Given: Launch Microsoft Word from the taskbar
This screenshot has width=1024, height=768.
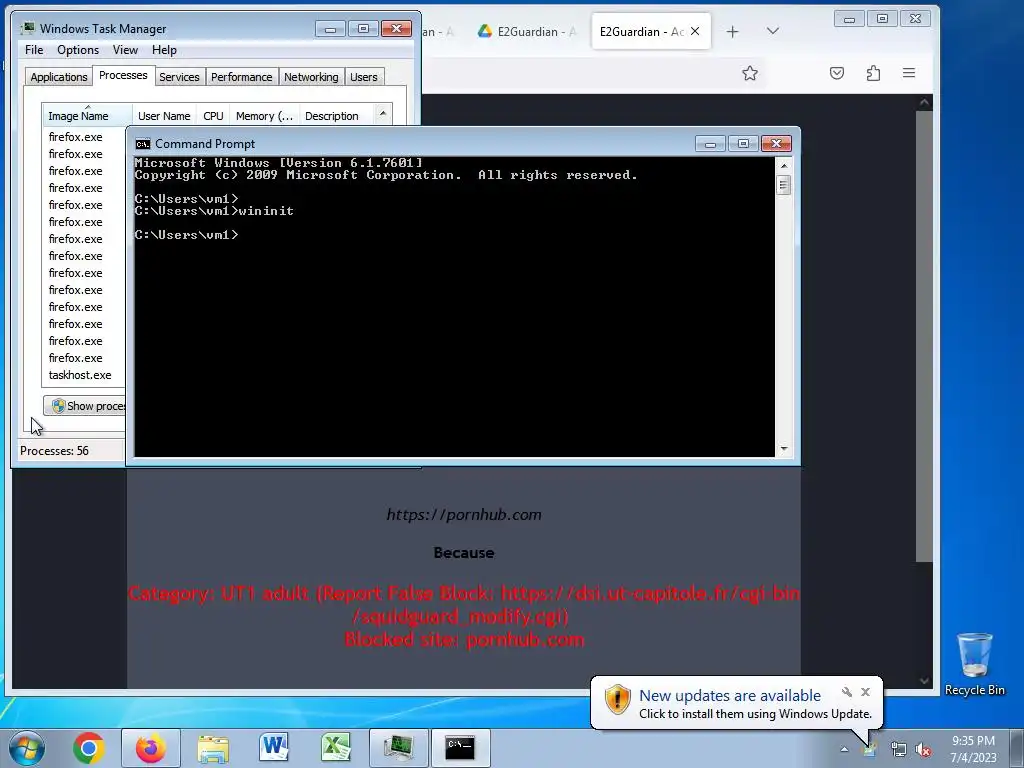Looking at the screenshot, I should coord(274,748).
